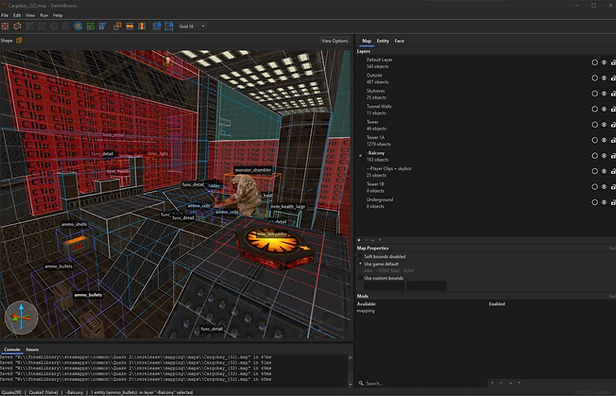The height and width of the screenshot is (396, 616).
Task: Click the Duplicate objects toolbar icon
Action: pos(117,26)
